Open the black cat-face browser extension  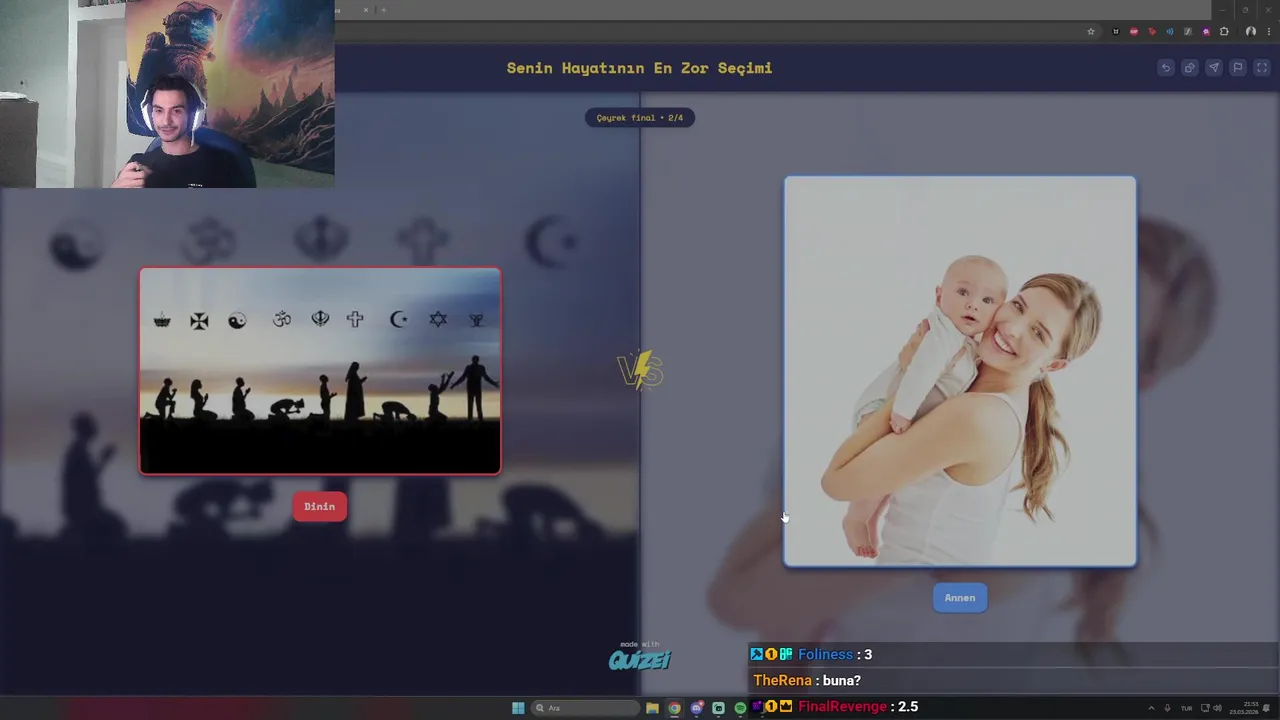tap(1116, 31)
